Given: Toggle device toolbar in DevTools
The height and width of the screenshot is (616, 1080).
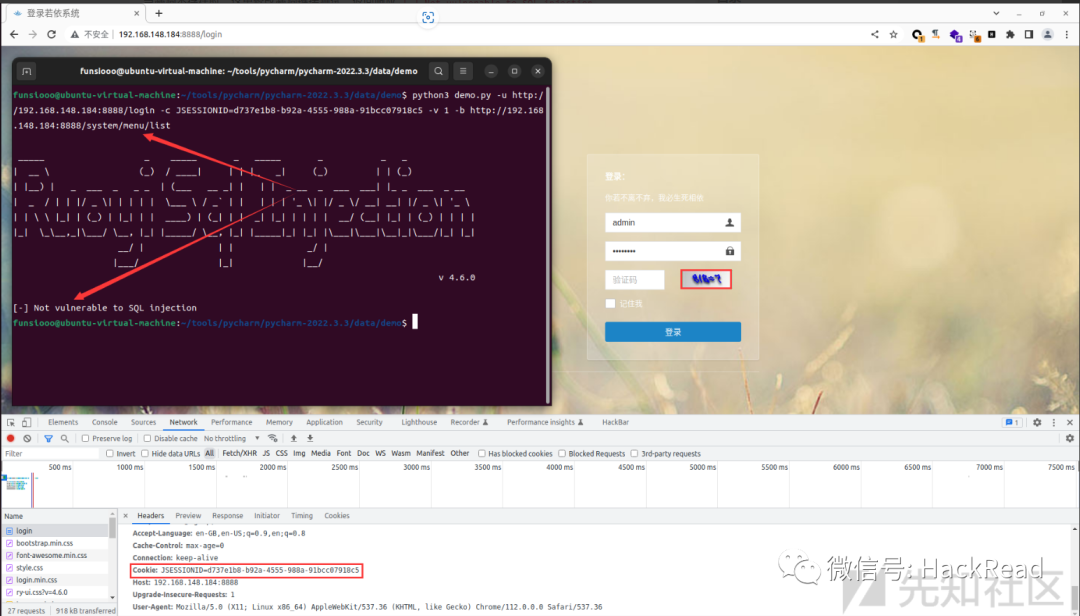Looking at the screenshot, I should 26,422.
